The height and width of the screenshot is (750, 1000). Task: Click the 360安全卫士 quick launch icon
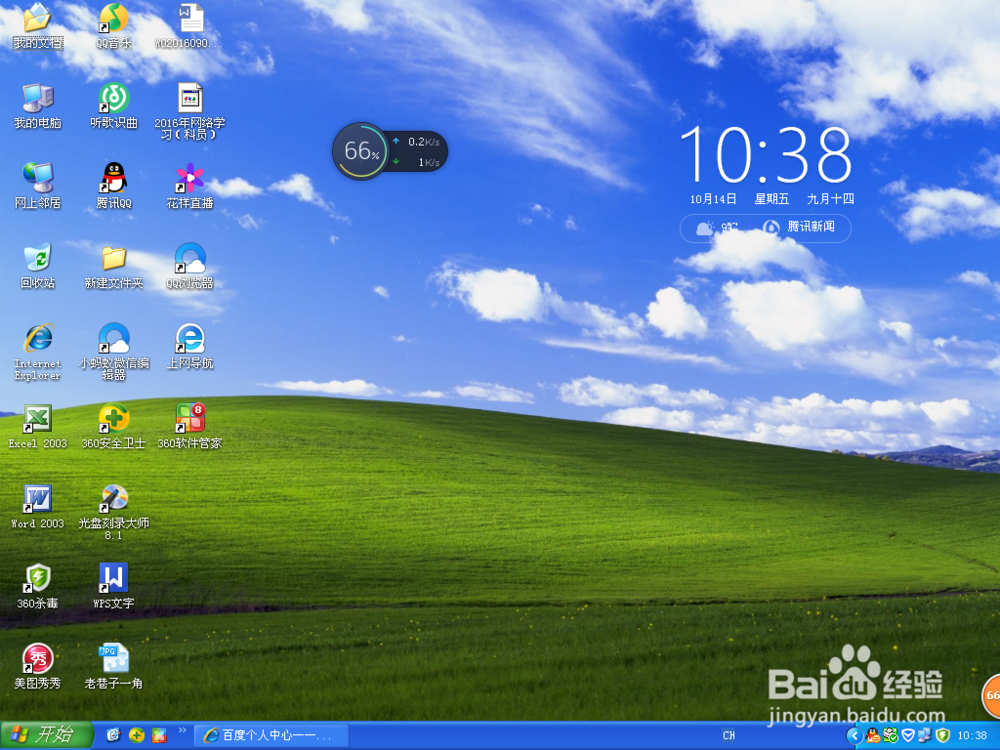136,735
